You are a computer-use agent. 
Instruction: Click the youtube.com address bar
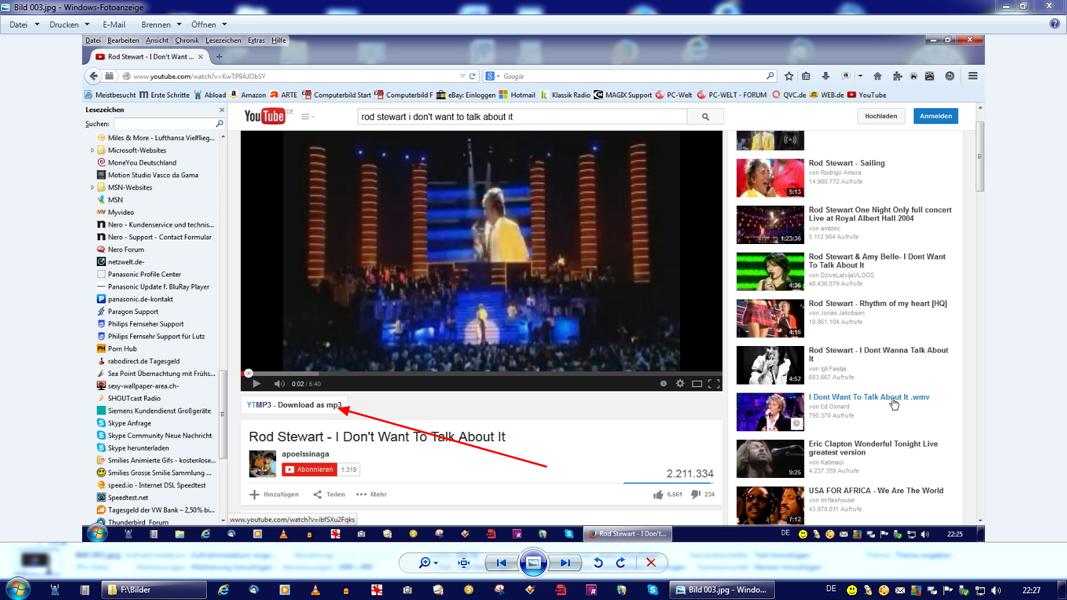tap(293, 76)
